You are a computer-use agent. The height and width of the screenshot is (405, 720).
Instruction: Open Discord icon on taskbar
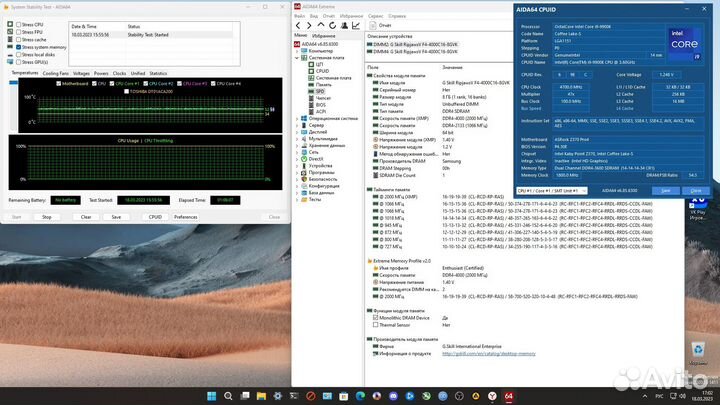(x=394, y=396)
